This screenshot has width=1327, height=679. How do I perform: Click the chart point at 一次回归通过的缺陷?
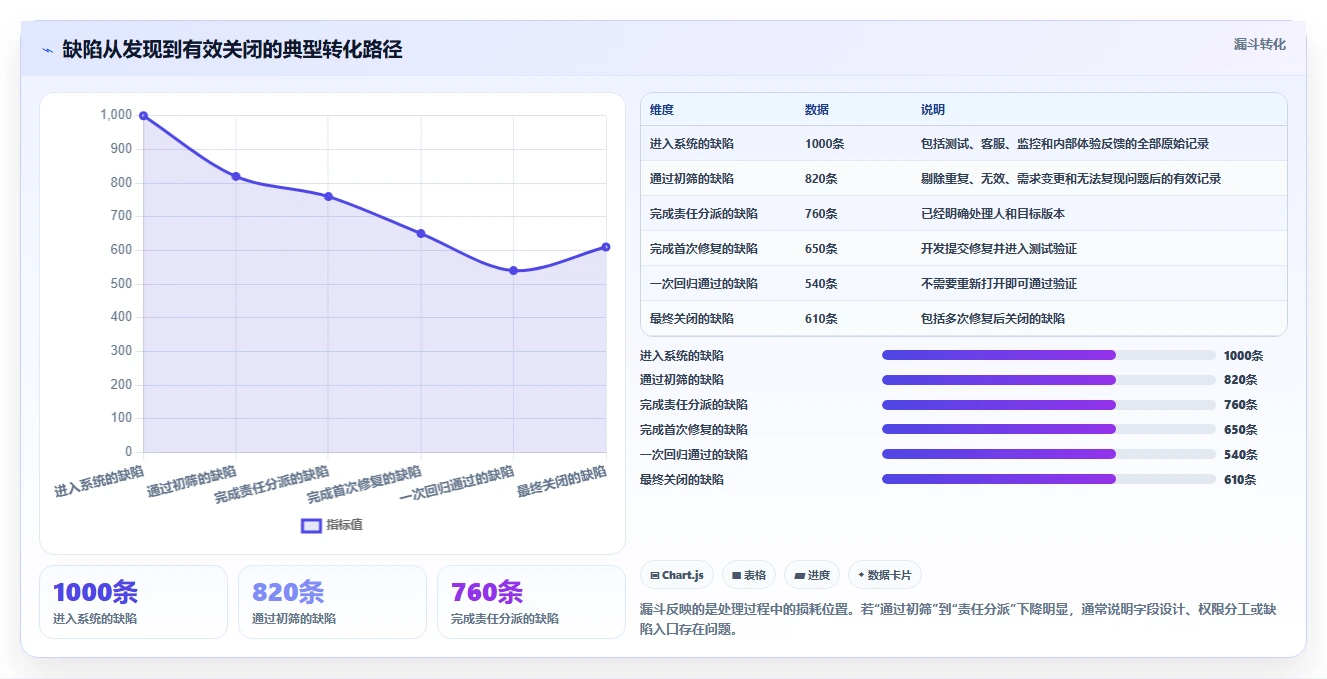pyautogui.click(x=513, y=270)
